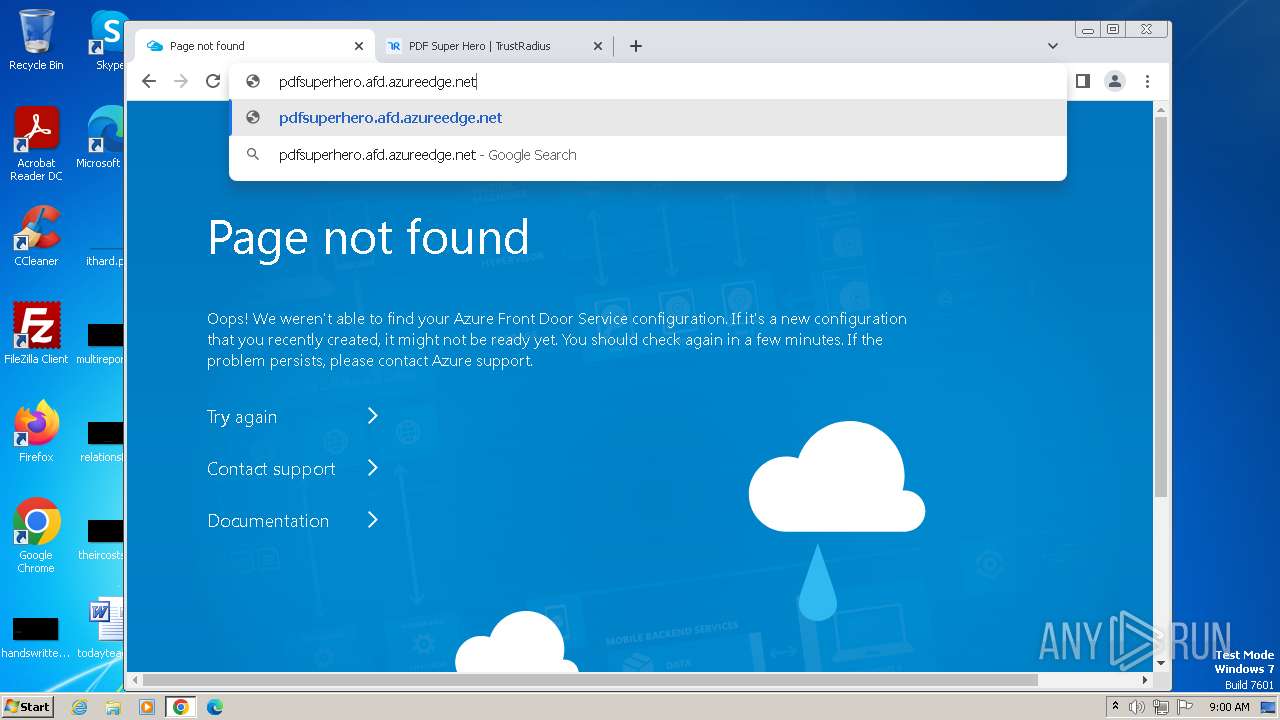Screen dimensions: 1280x720
Task: Open the Chrome profile avatar icon
Action: pos(1114,81)
